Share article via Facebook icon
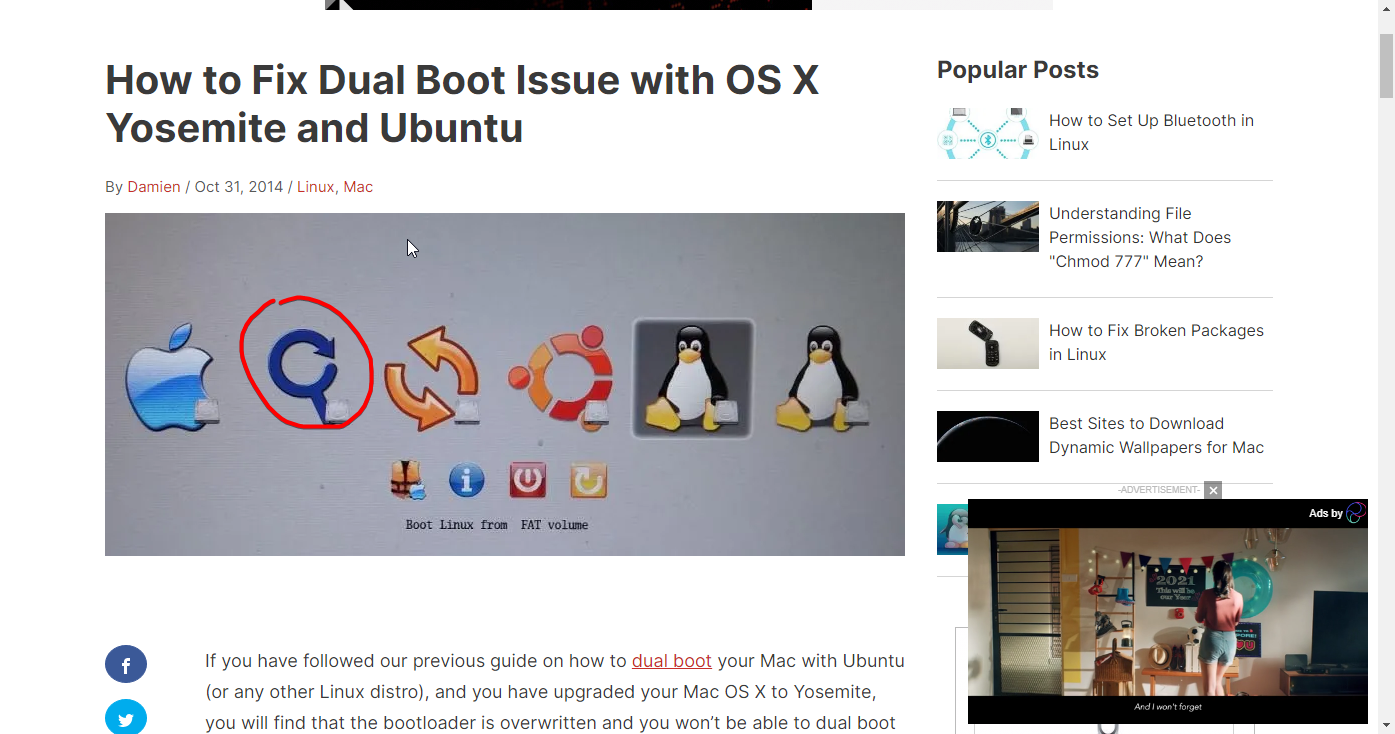This screenshot has width=1395, height=734. click(x=126, y=664)
